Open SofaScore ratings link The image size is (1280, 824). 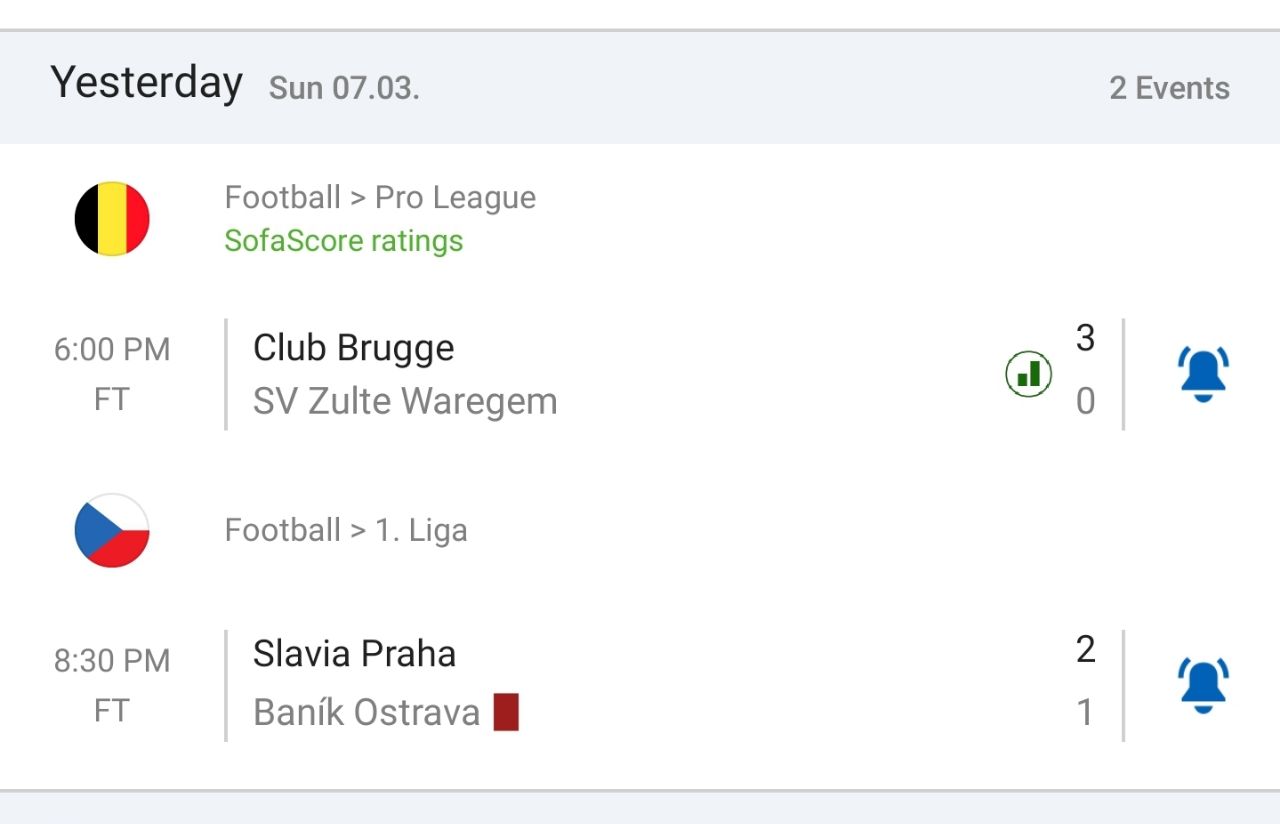coord(344,241)
